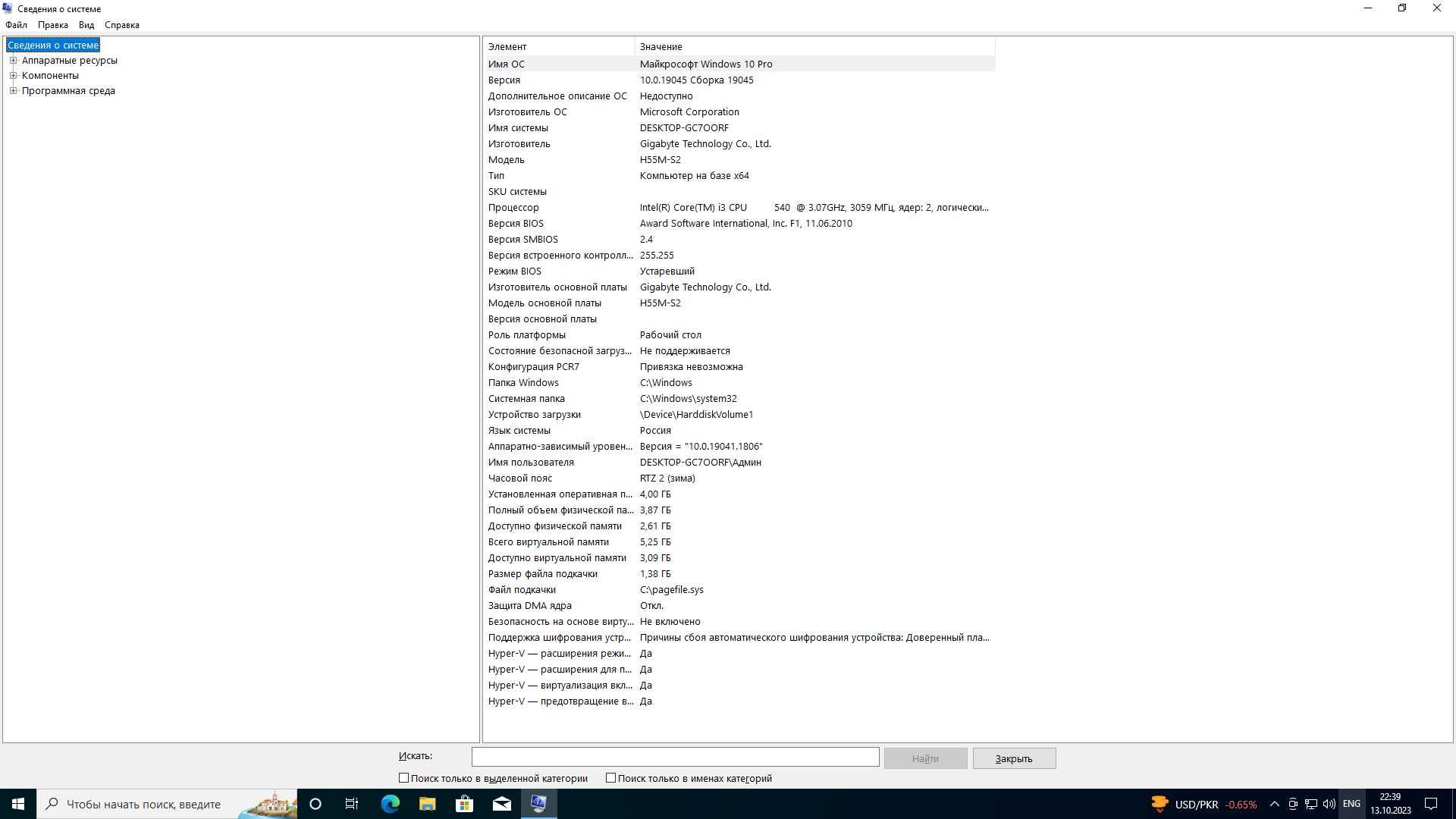The image size is (1456, 819).
Task: Open Cortana circle icon on taskbar
Action: 315,804
